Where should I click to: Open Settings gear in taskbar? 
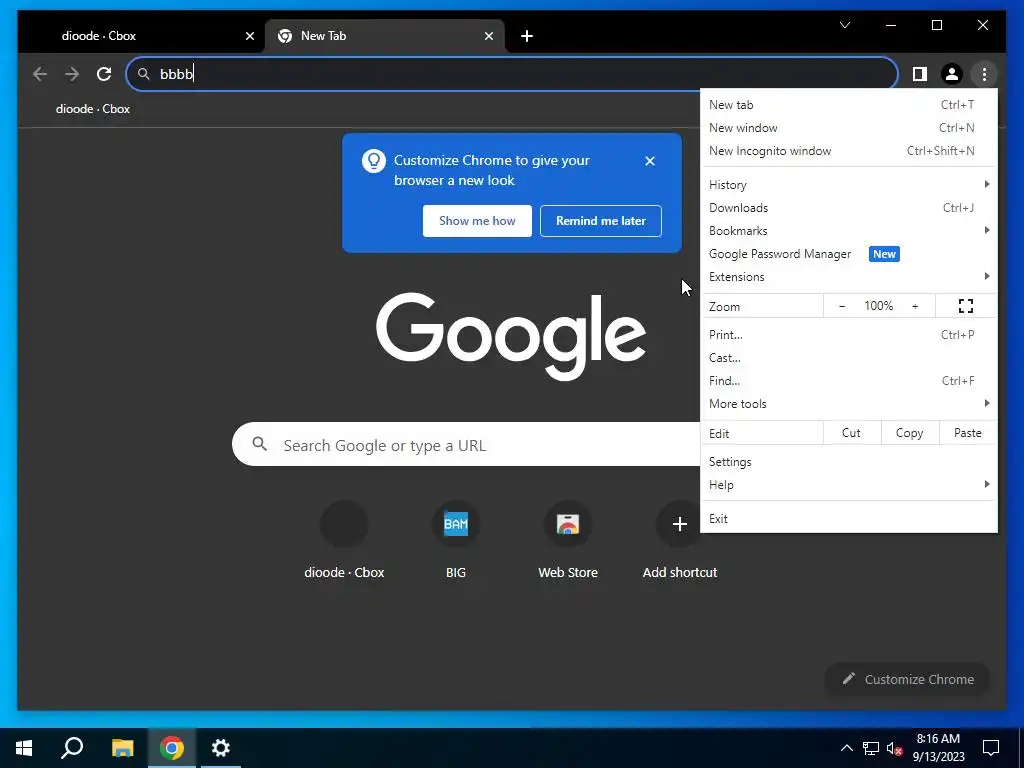[221, 748]
